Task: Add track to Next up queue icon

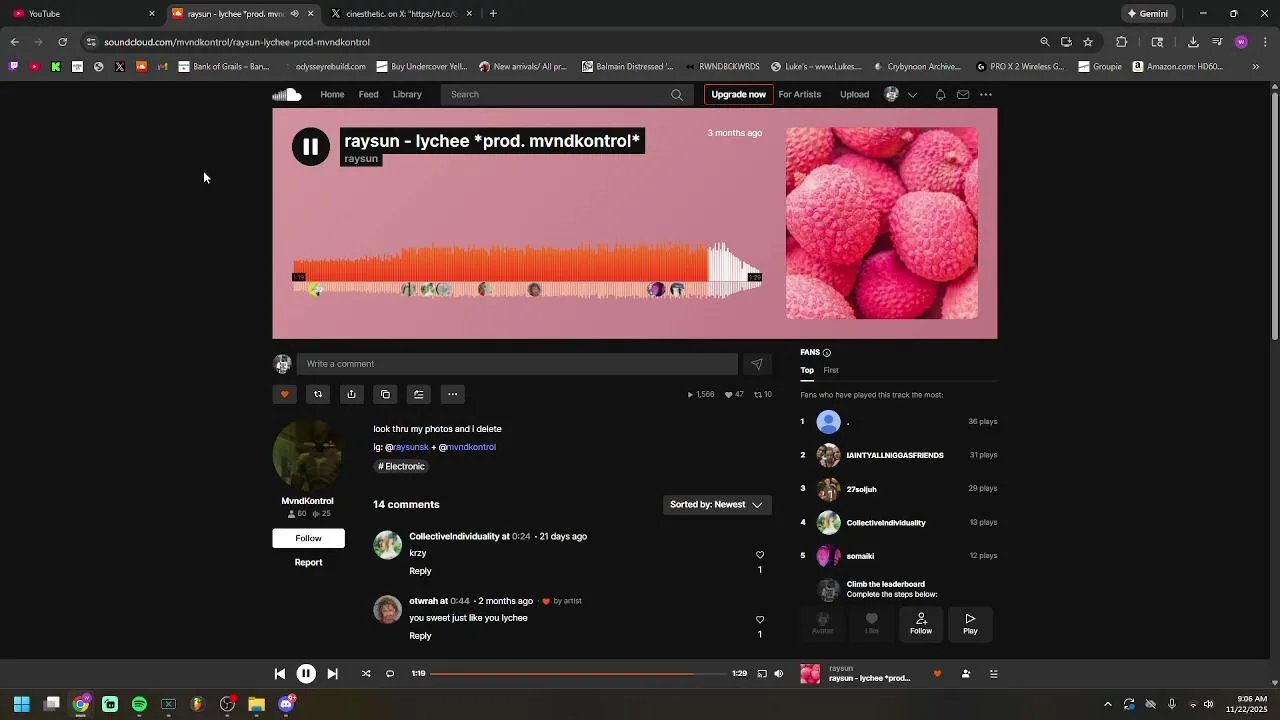Action: [x=419, y=394]
